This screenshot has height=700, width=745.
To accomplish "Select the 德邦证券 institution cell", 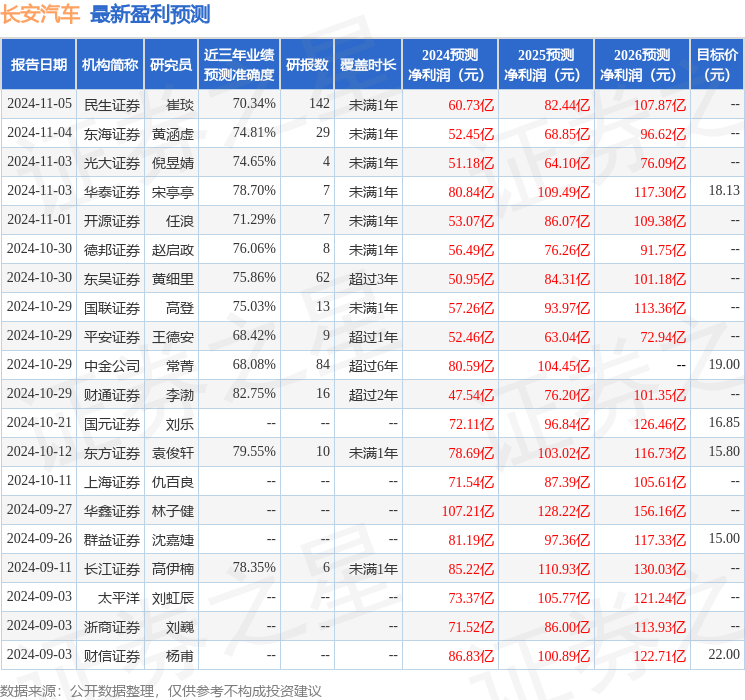I will tap(112, 250).
